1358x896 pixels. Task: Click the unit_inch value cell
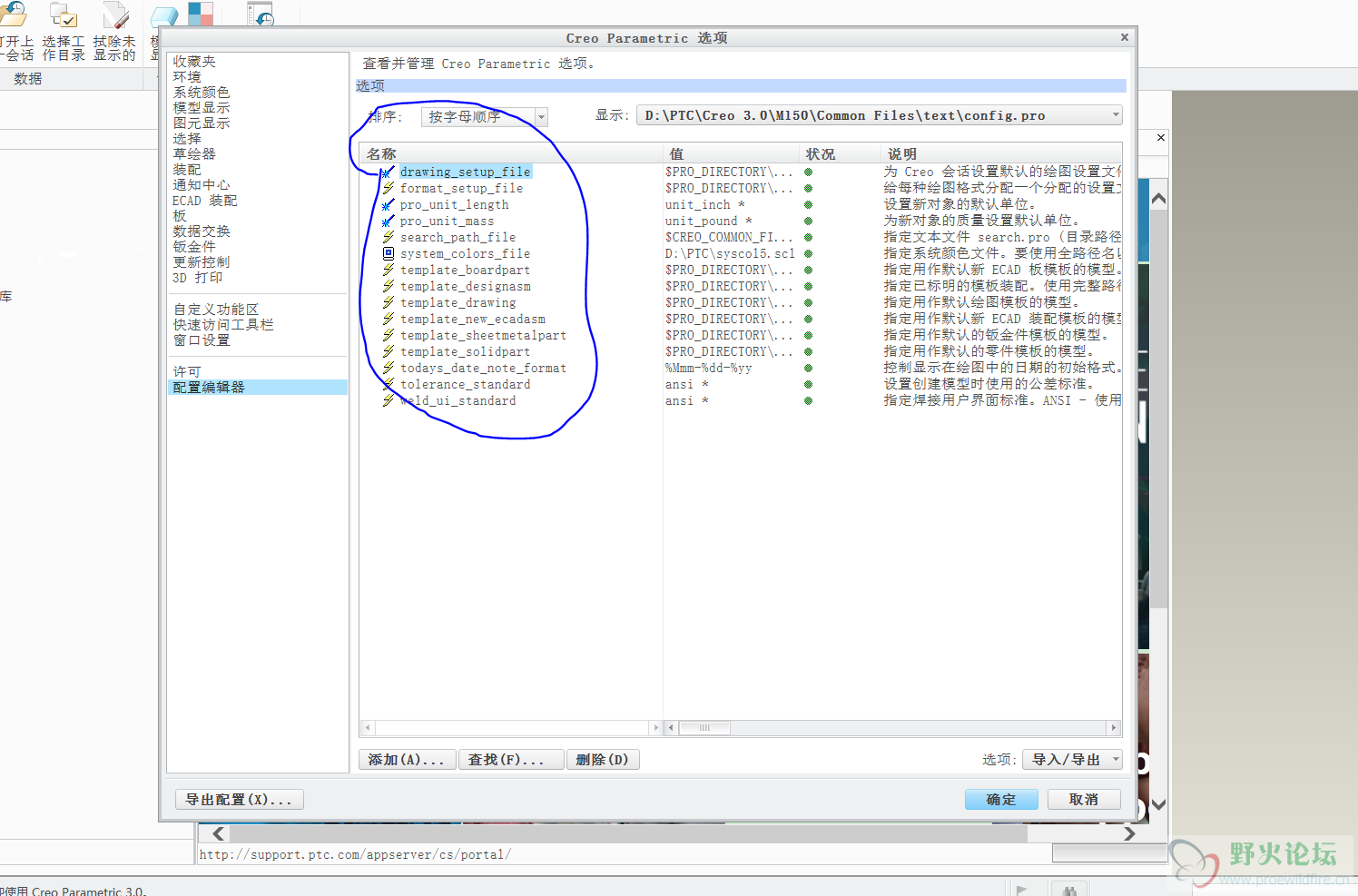click(704, 205)
